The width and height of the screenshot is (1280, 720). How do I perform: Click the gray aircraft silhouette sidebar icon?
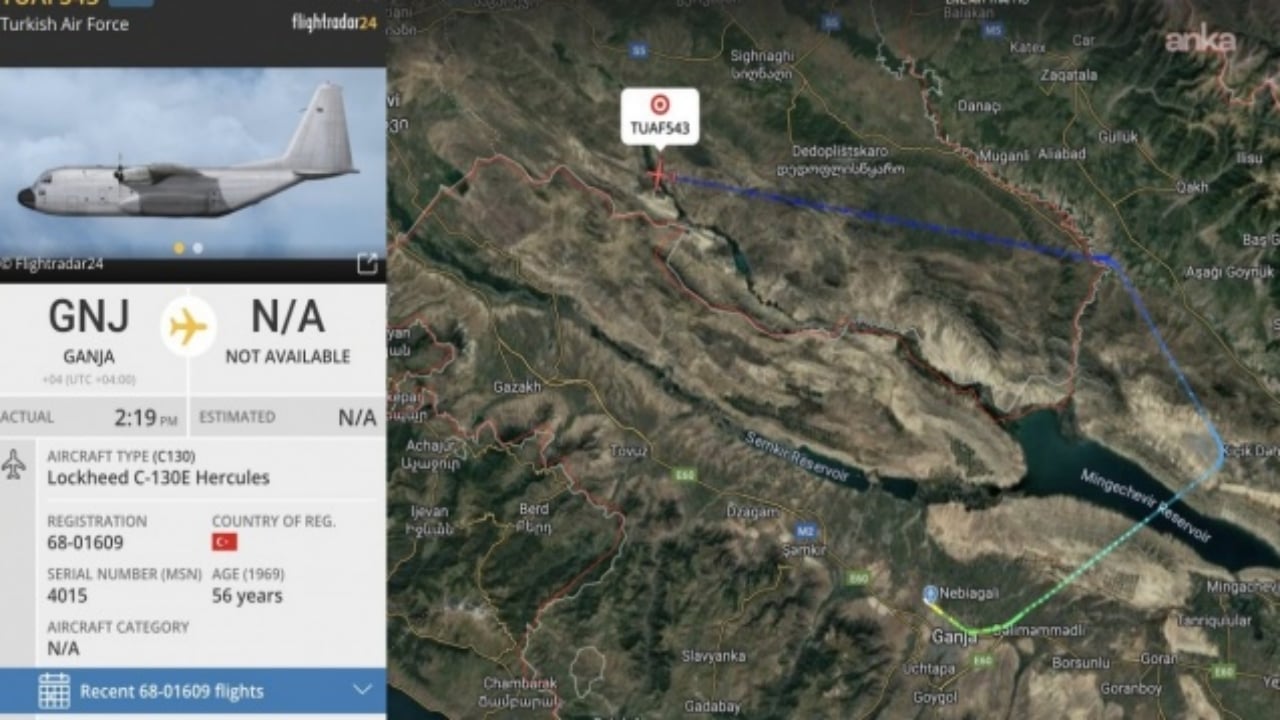coord(14,465)
